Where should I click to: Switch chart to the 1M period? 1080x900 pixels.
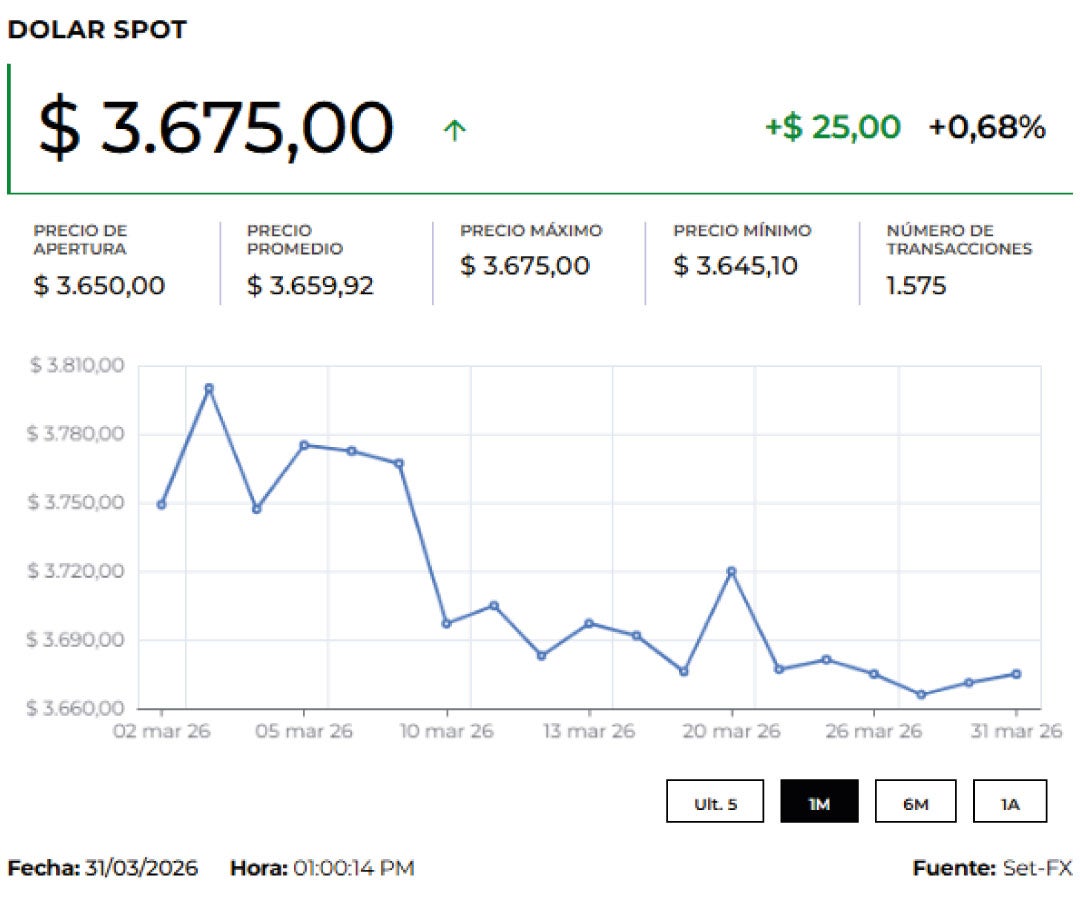(819, 802)
